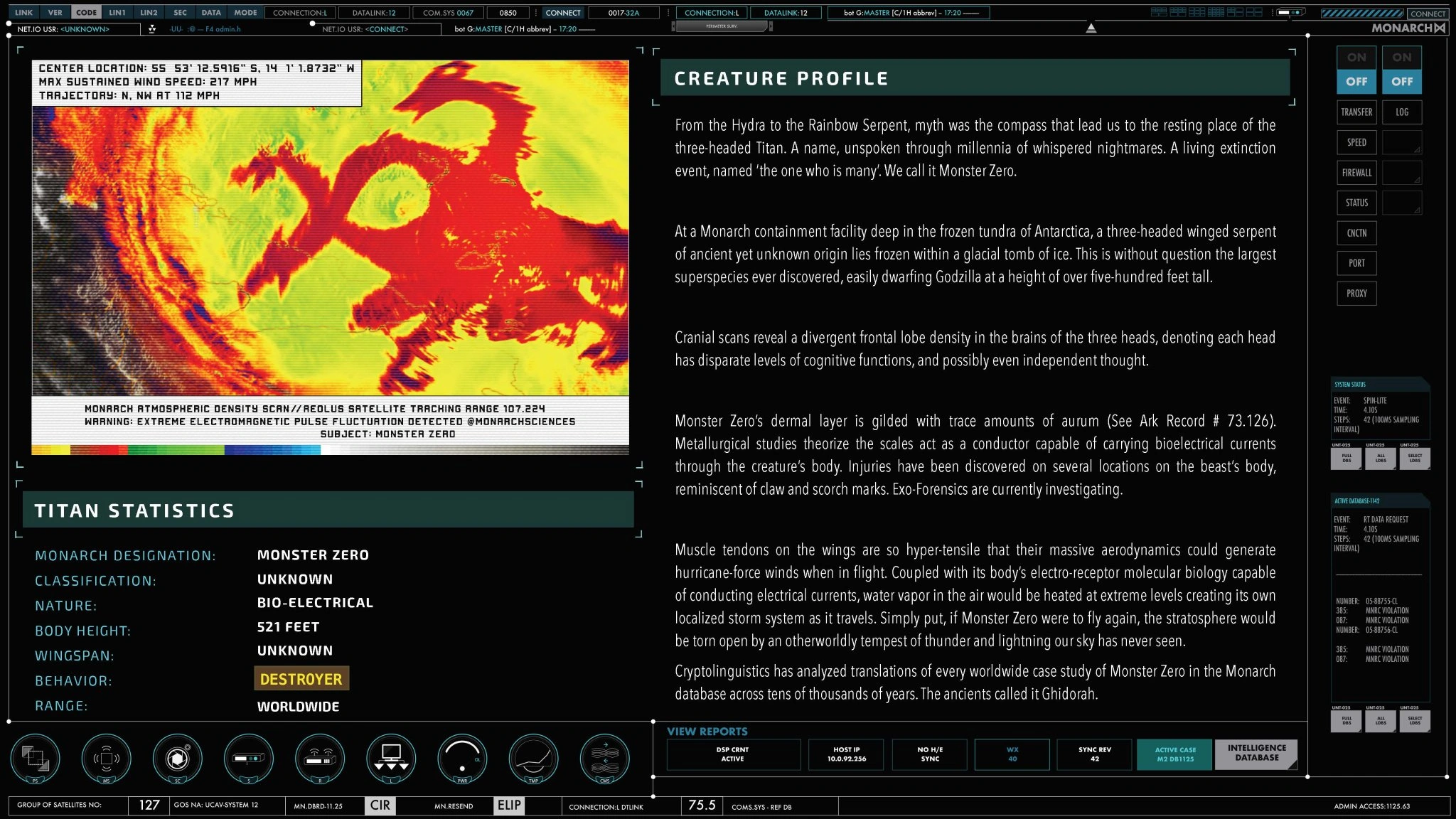Switch to the CODE tab
Image resolution: width=1456 pixels, height=819 pixels.
[87, 12]
